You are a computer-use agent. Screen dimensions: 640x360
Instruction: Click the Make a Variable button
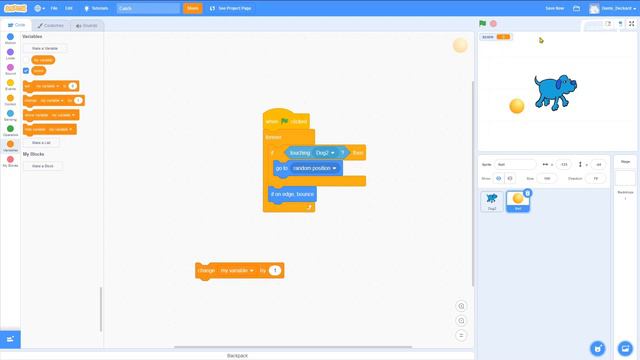click(x=45, y=48)
